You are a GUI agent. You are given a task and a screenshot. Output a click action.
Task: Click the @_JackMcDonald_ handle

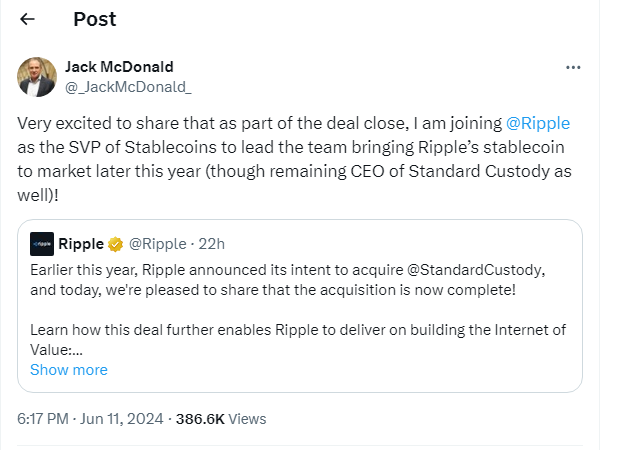point(128,86)
